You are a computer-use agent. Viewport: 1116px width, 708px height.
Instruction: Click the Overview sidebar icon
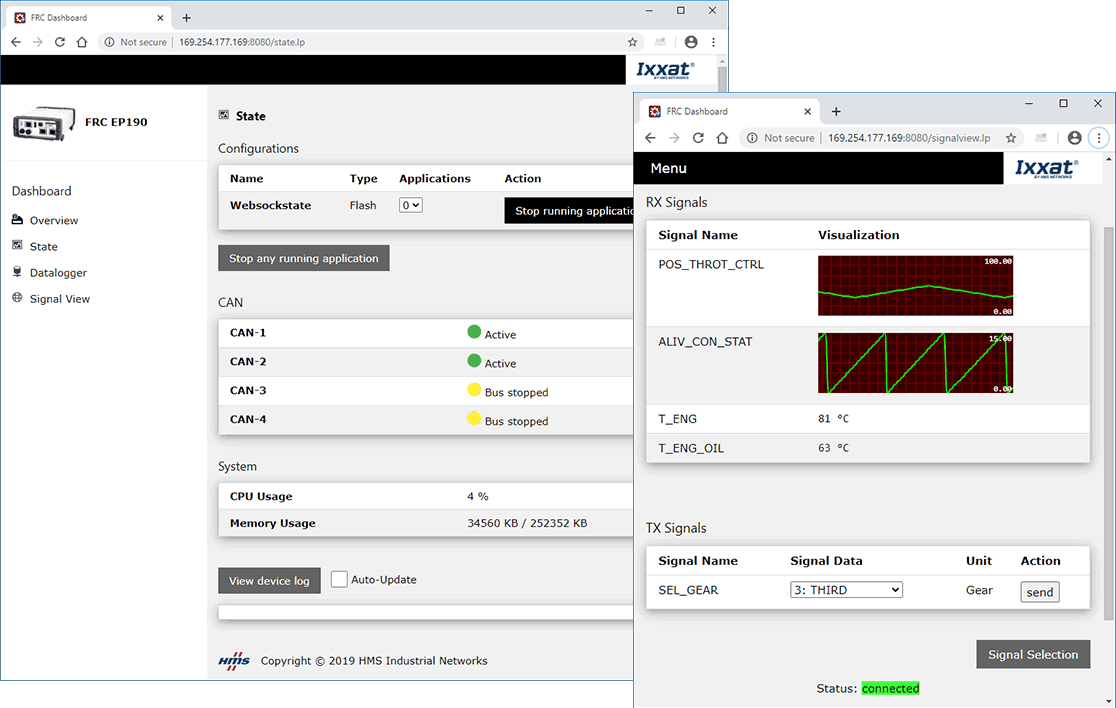18,220
